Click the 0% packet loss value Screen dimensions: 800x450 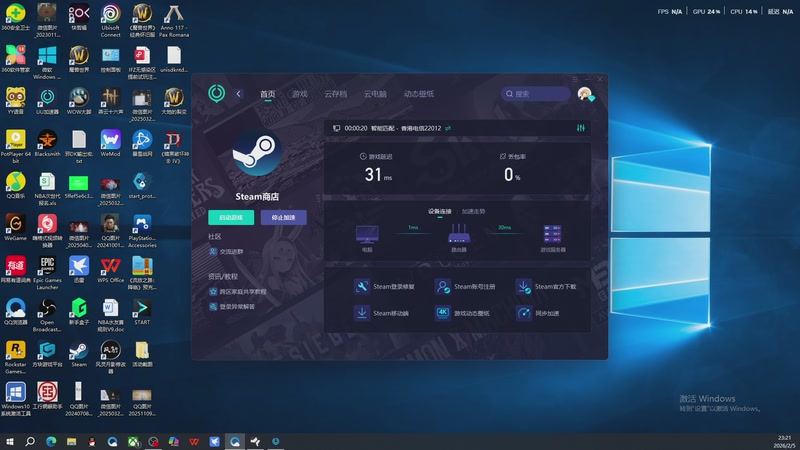point(512,174)
